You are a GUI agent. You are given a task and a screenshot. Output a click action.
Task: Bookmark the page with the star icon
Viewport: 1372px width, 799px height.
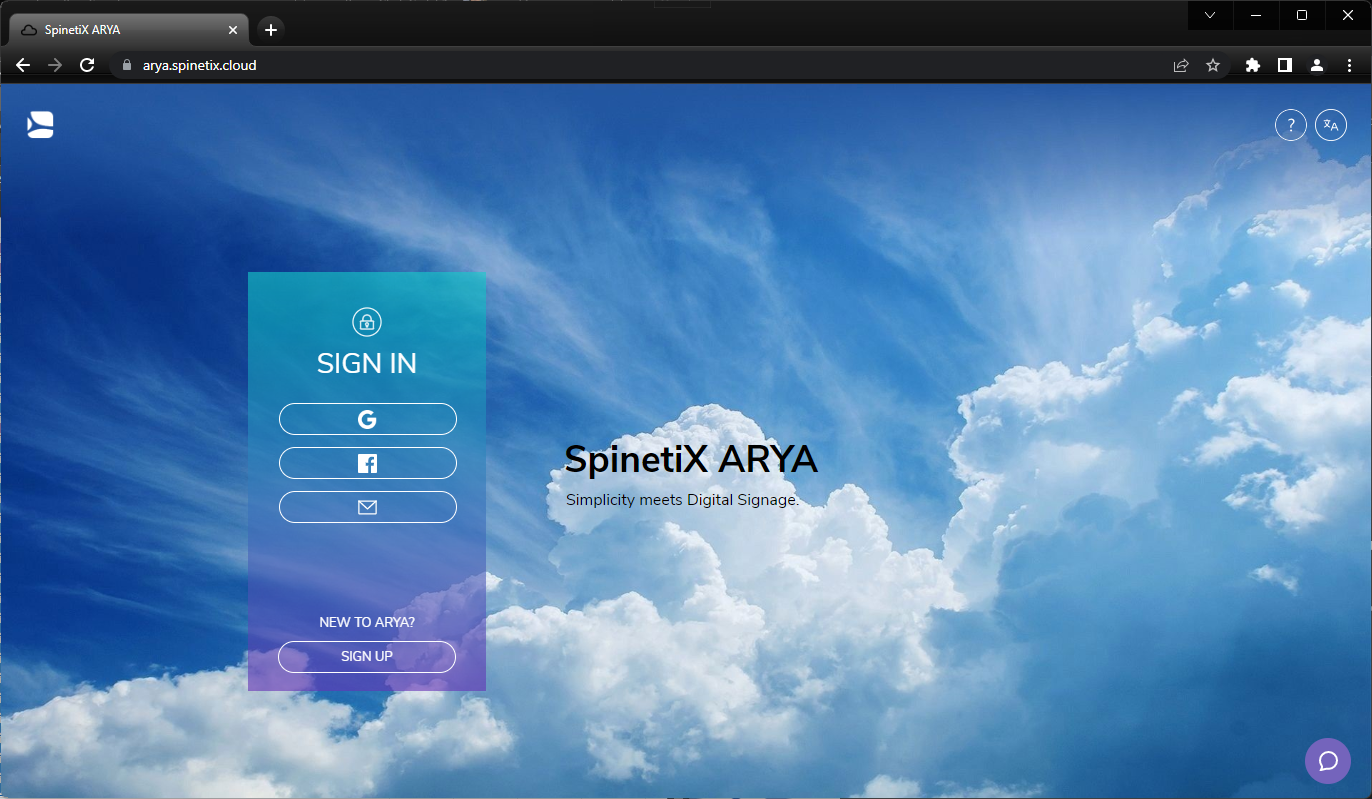(x=1213, y=65)
